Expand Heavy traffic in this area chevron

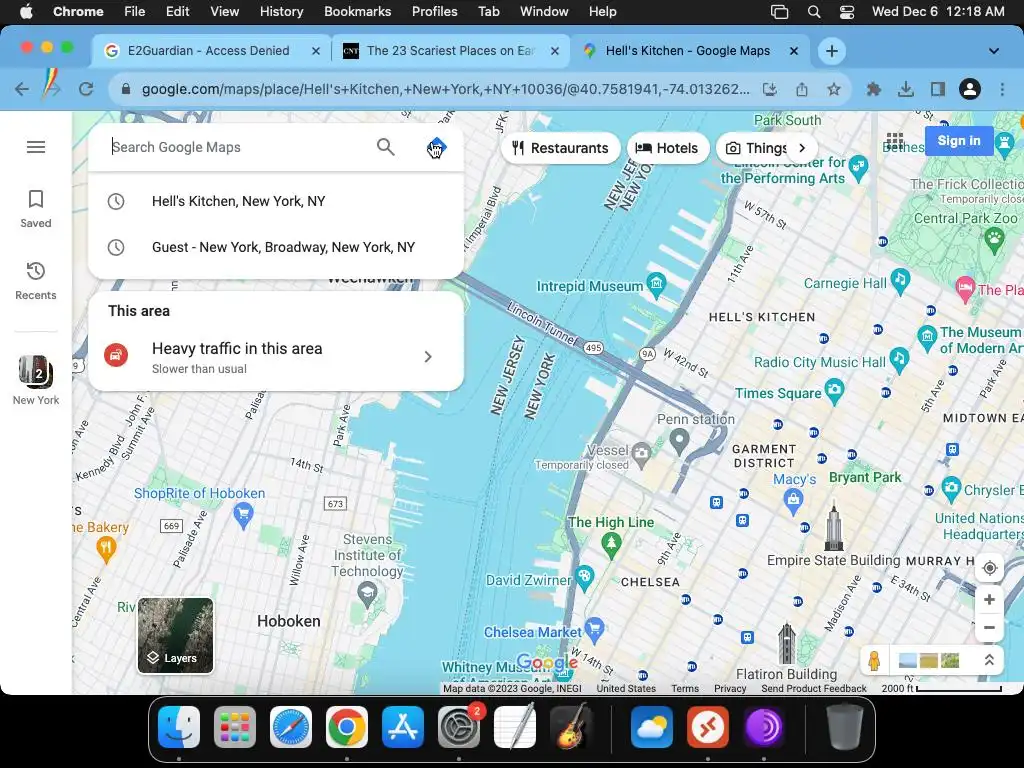click(x=428, y=357)
